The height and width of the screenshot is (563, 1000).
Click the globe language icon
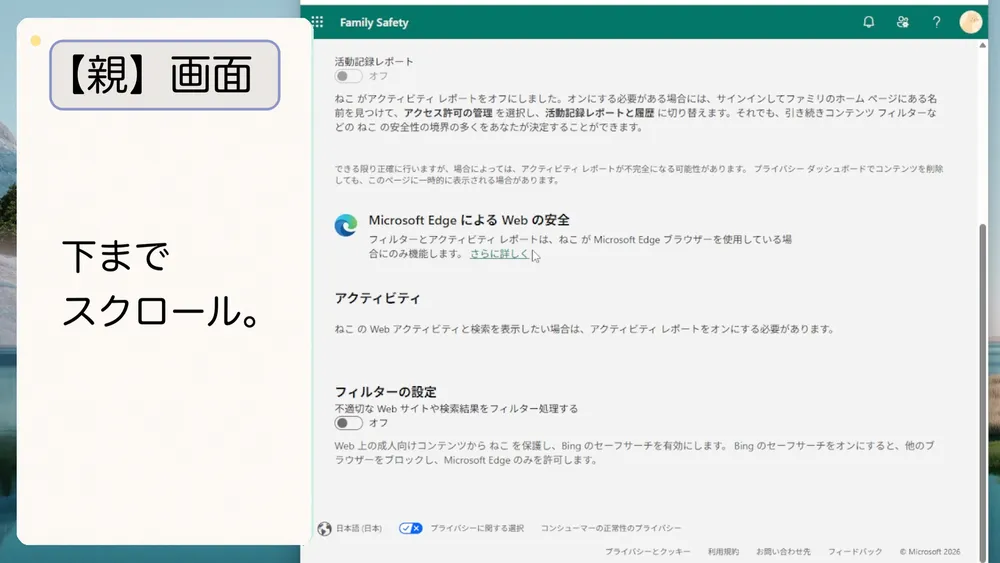coord(325,529)
